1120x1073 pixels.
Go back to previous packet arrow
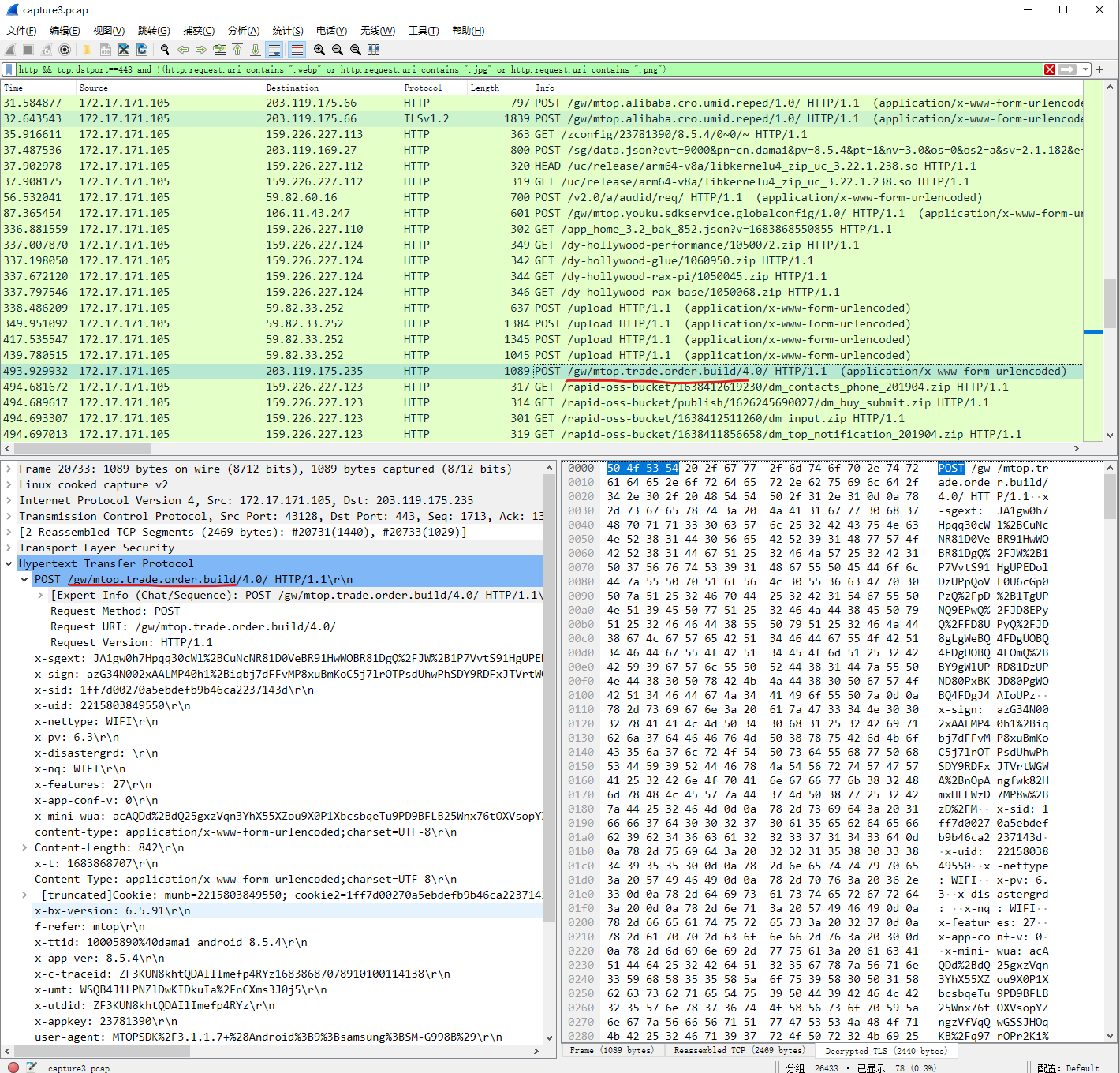tap(183, 50)
